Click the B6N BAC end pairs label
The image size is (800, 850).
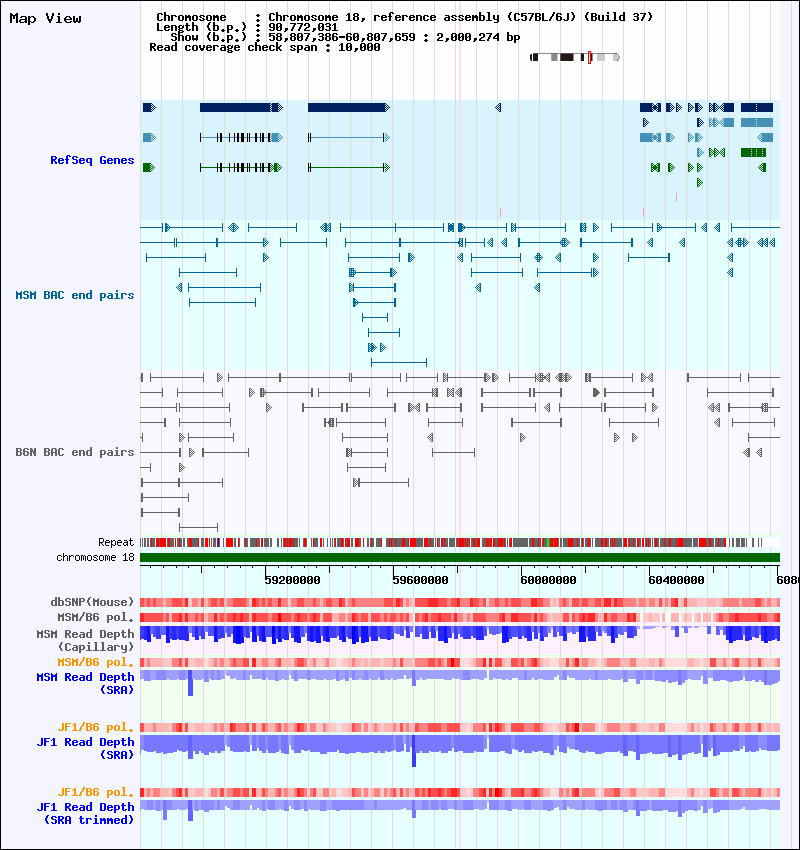(75, 453)
